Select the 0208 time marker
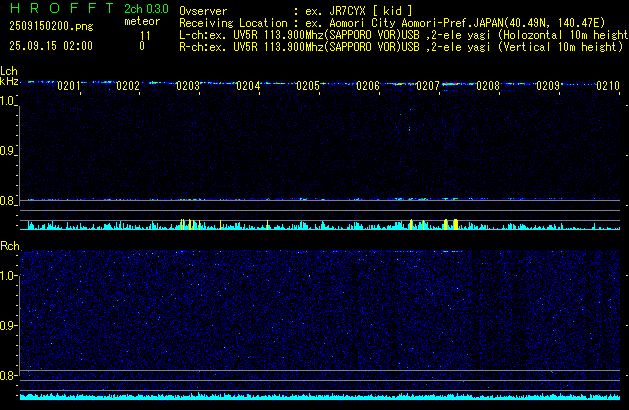629x410 pixels. pyautogui.click(x=488, y=86)
